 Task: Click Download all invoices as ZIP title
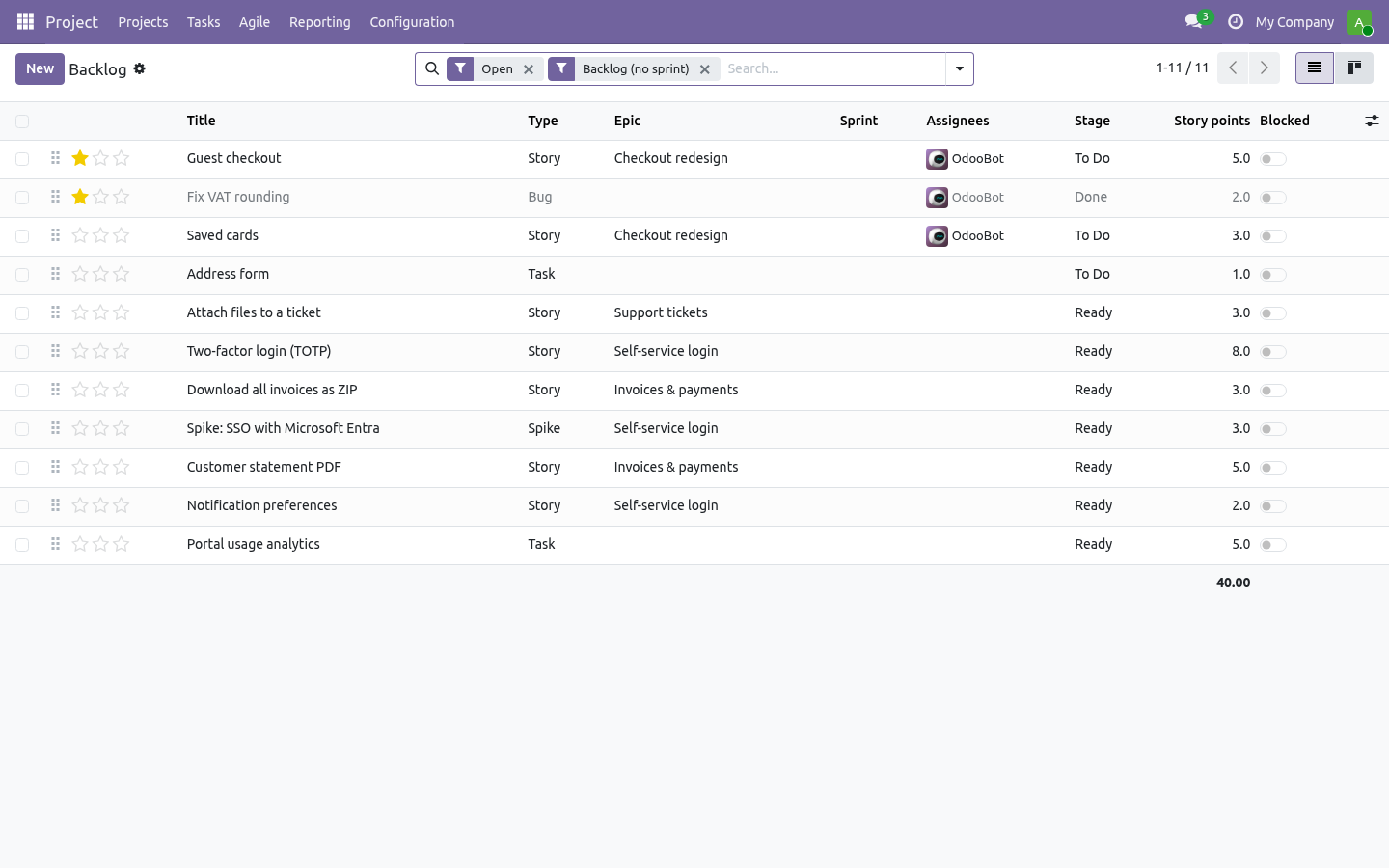click(272, 390)
